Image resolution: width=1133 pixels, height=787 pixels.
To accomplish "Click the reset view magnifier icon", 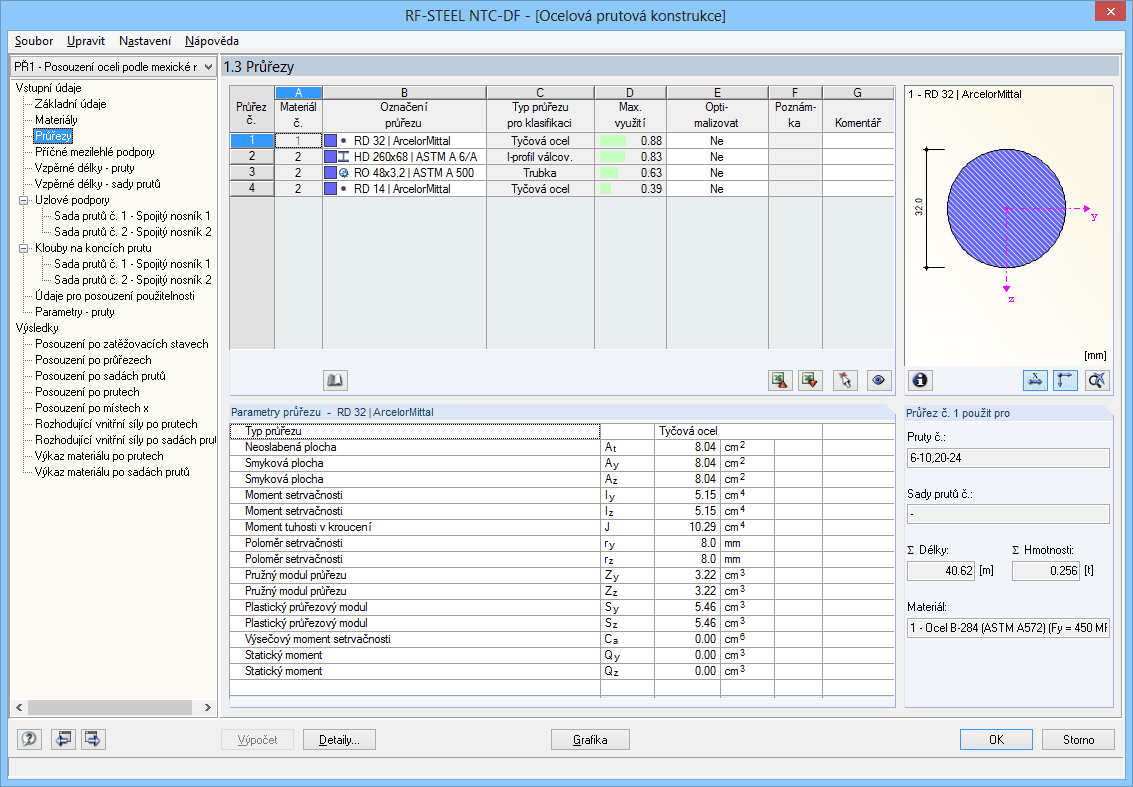I will pos(1097,380).
